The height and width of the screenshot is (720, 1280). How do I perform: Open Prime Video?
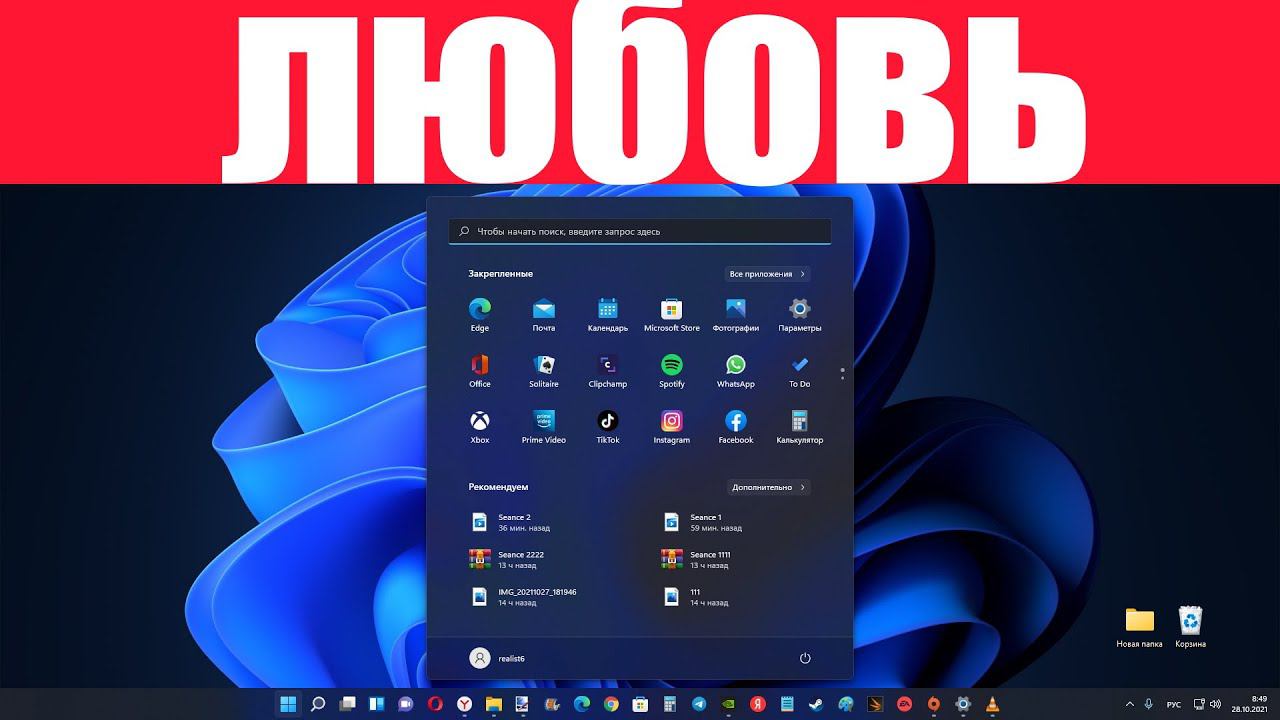click(544, 426)
